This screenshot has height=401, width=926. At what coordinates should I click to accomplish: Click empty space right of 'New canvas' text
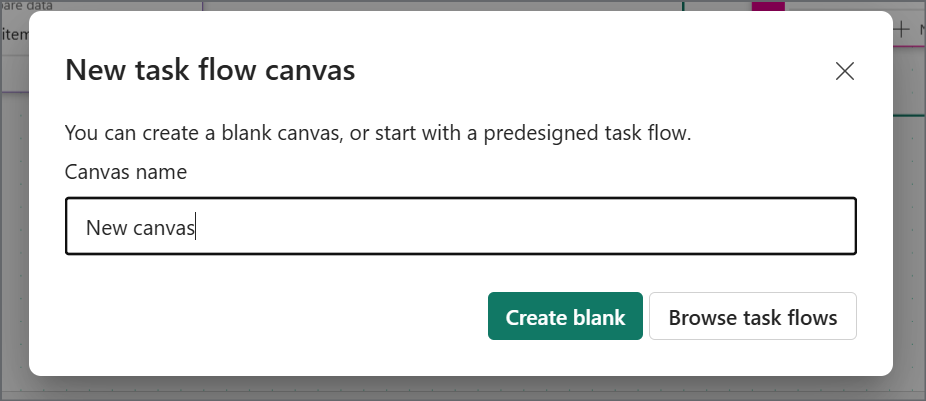point(526,227)
